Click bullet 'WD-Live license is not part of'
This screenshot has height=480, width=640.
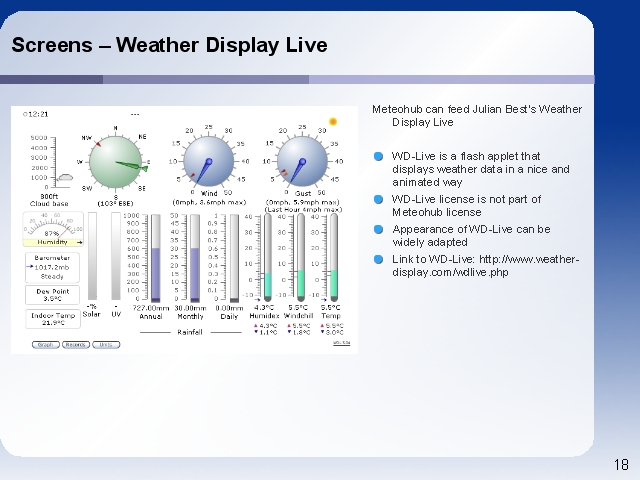467,206
